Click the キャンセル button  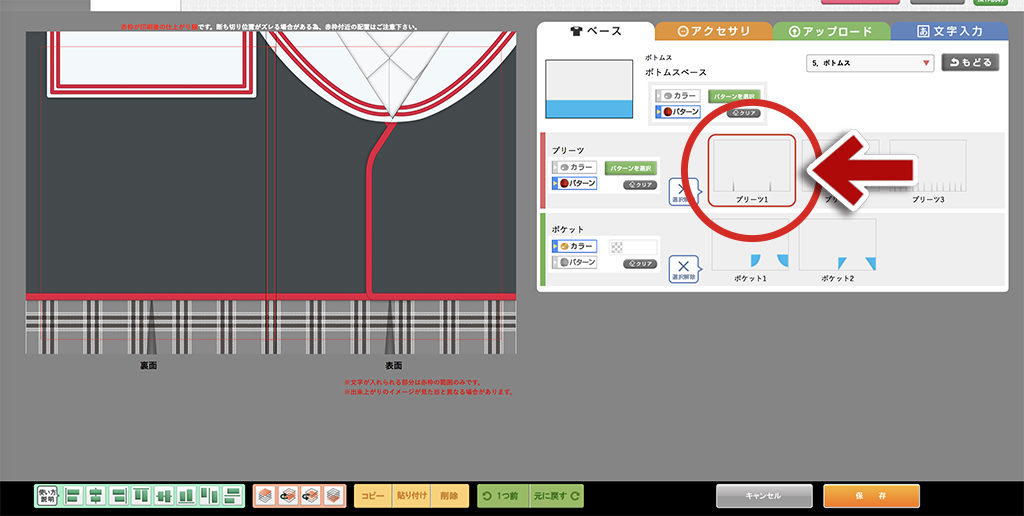tap(763, 496)
